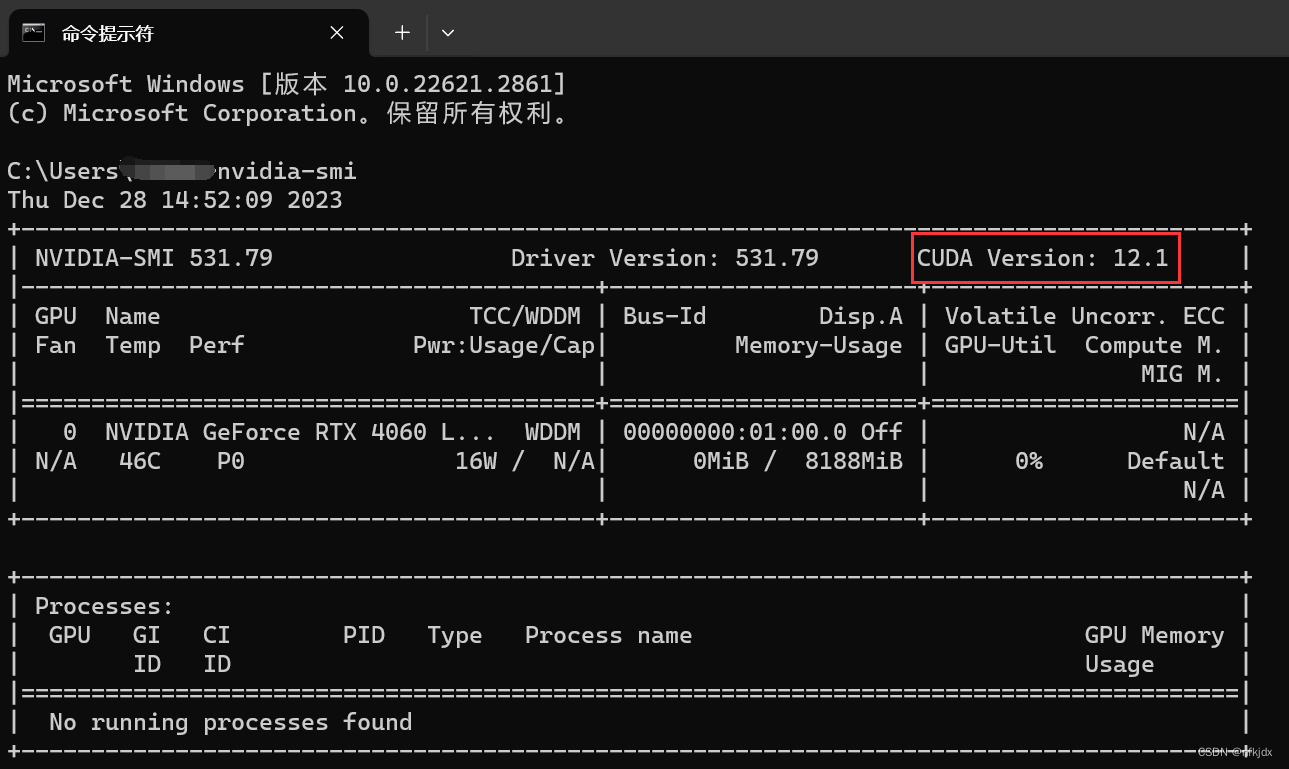This screenshot has width=1289, height=769.
Task: Click the typed 'nvidia-smi' command
Action: (x=286, y=171)
